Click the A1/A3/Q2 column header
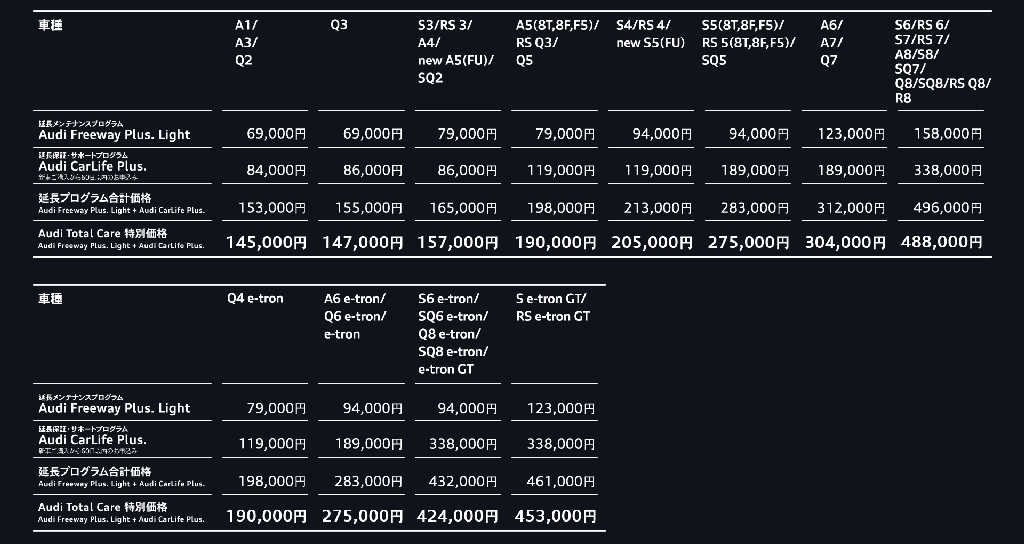Screen dimensions: 1024x544 pyautogui.click(x=244, y=42)
